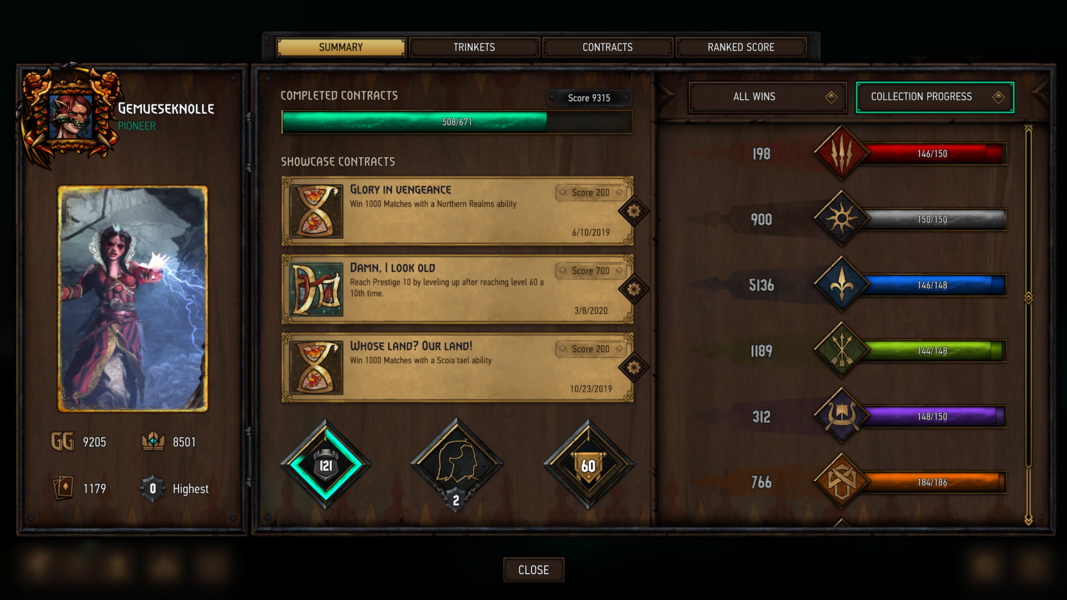
Task: Change Damn, I Look Old showcase gear
Action: pos(634,289)
